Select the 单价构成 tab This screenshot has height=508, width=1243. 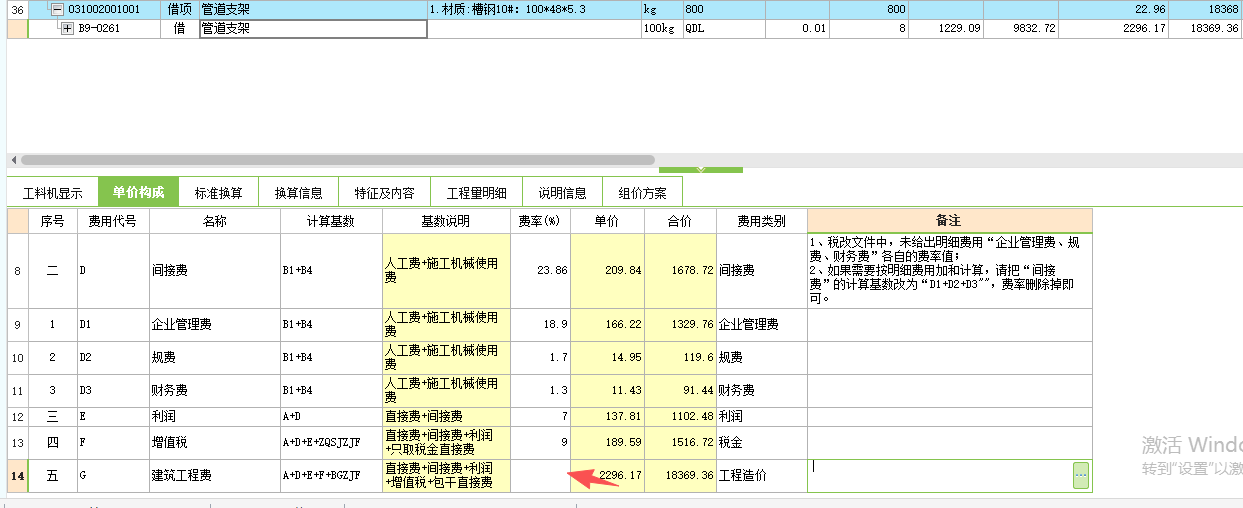[138, 192]
